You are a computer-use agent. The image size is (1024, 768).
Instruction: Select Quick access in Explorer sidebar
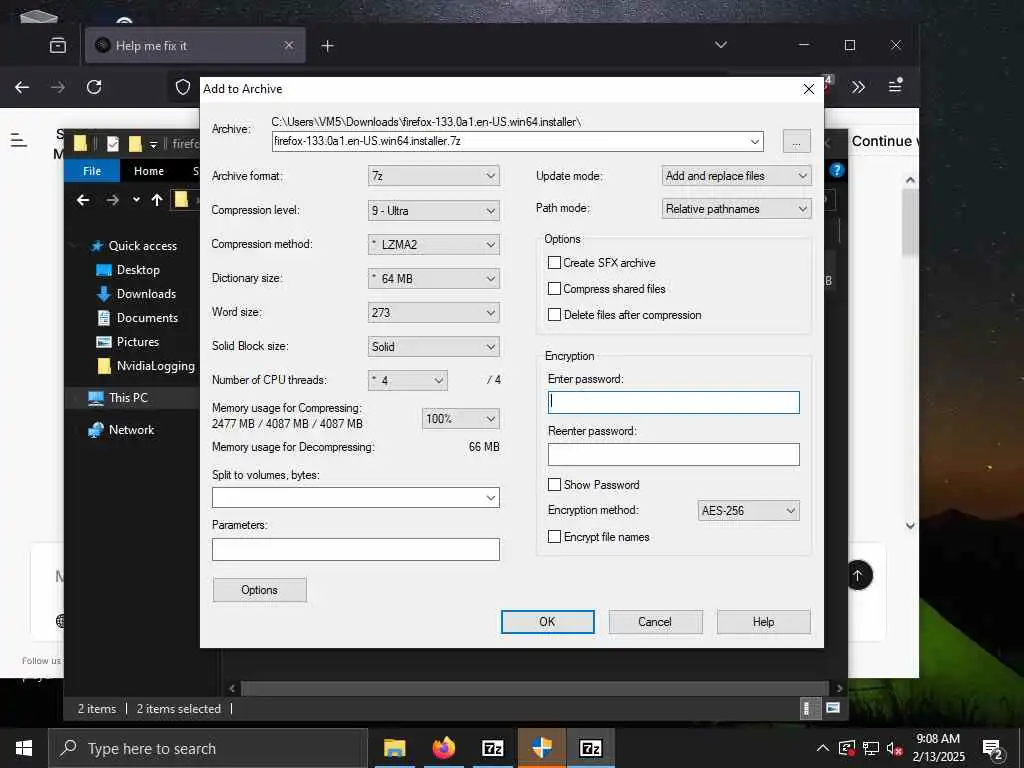tap(143, 246)
